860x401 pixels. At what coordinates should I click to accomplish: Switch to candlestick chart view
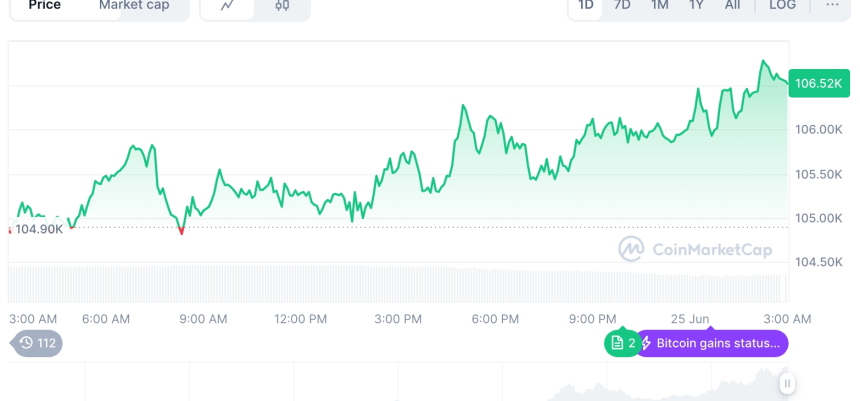point(282,5)
